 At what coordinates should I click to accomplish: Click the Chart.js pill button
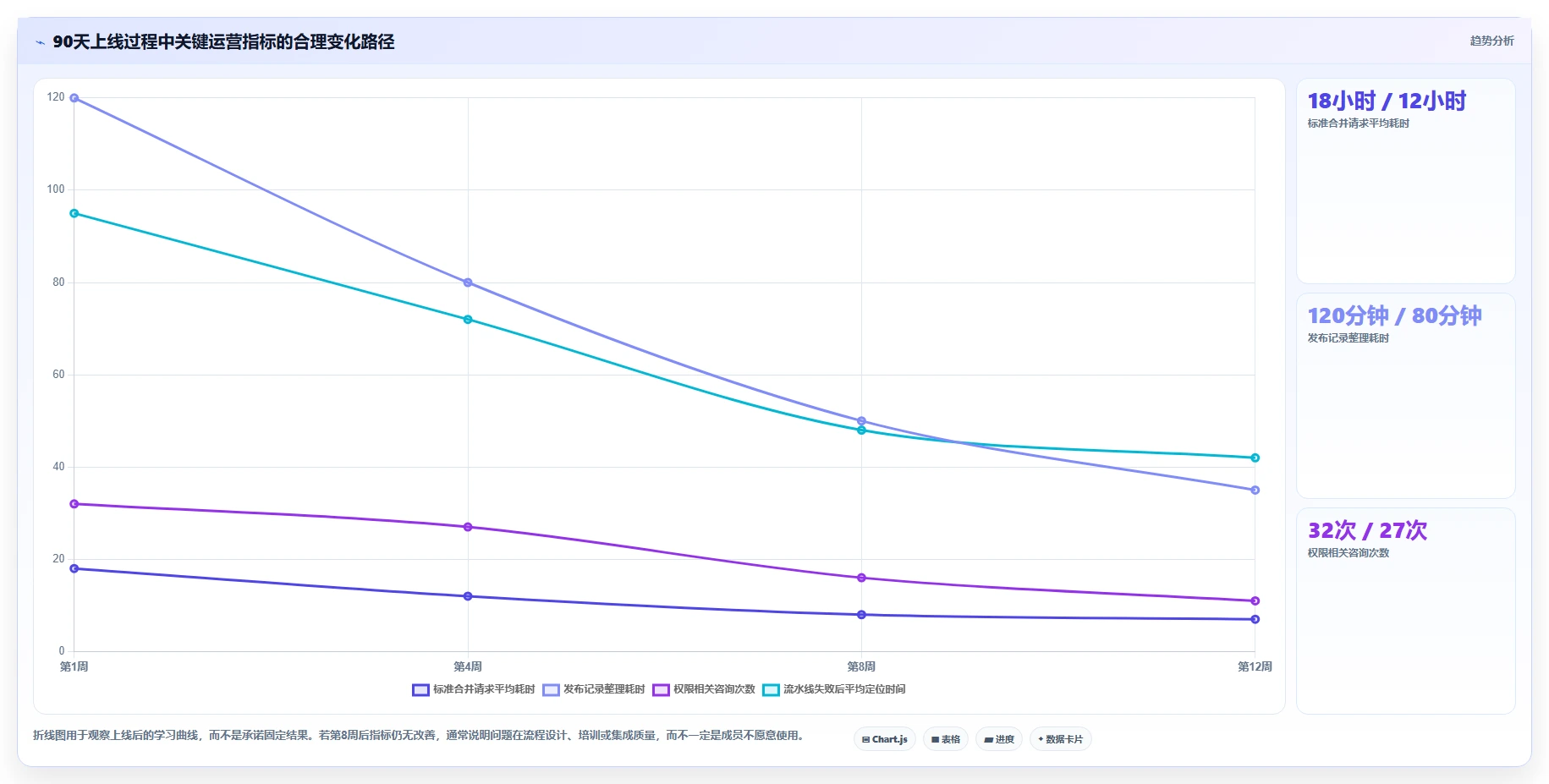point(885,739)
